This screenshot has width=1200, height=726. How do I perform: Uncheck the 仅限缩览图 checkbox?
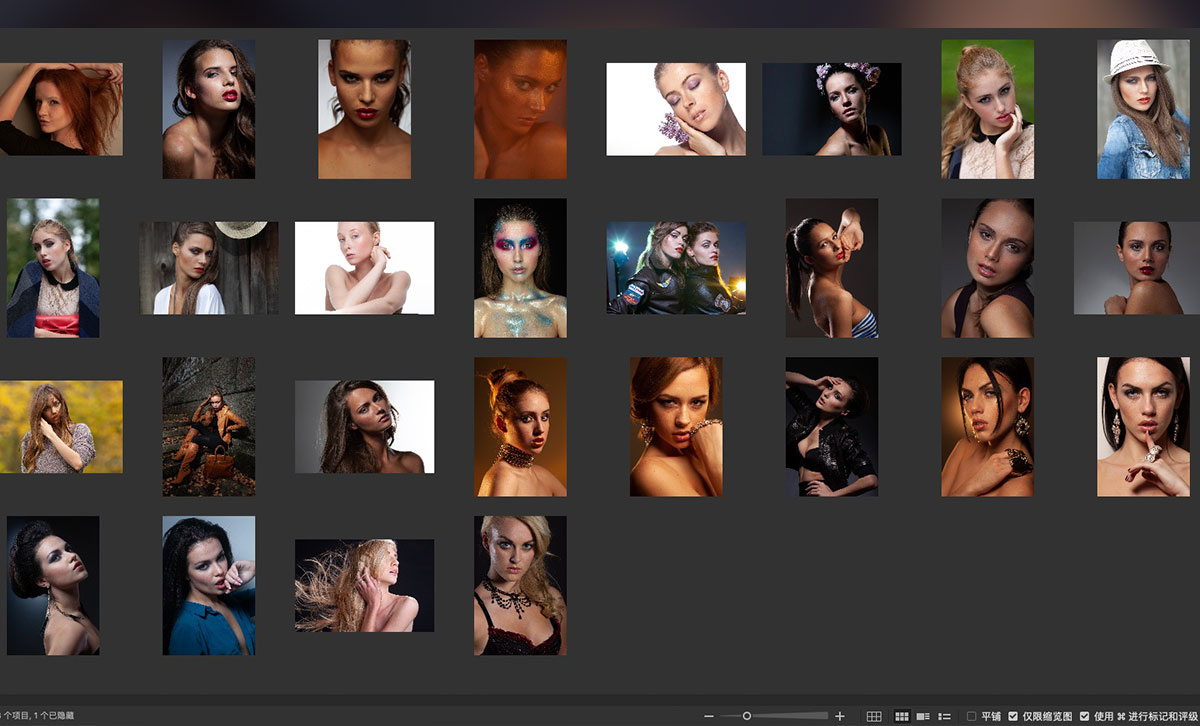pos(1014,716)
